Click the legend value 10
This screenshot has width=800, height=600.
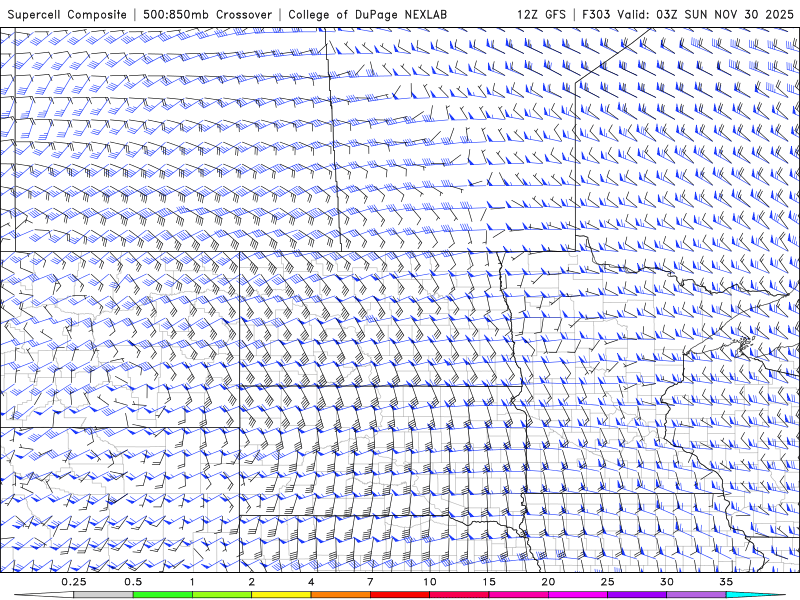(x=430, y=582)
